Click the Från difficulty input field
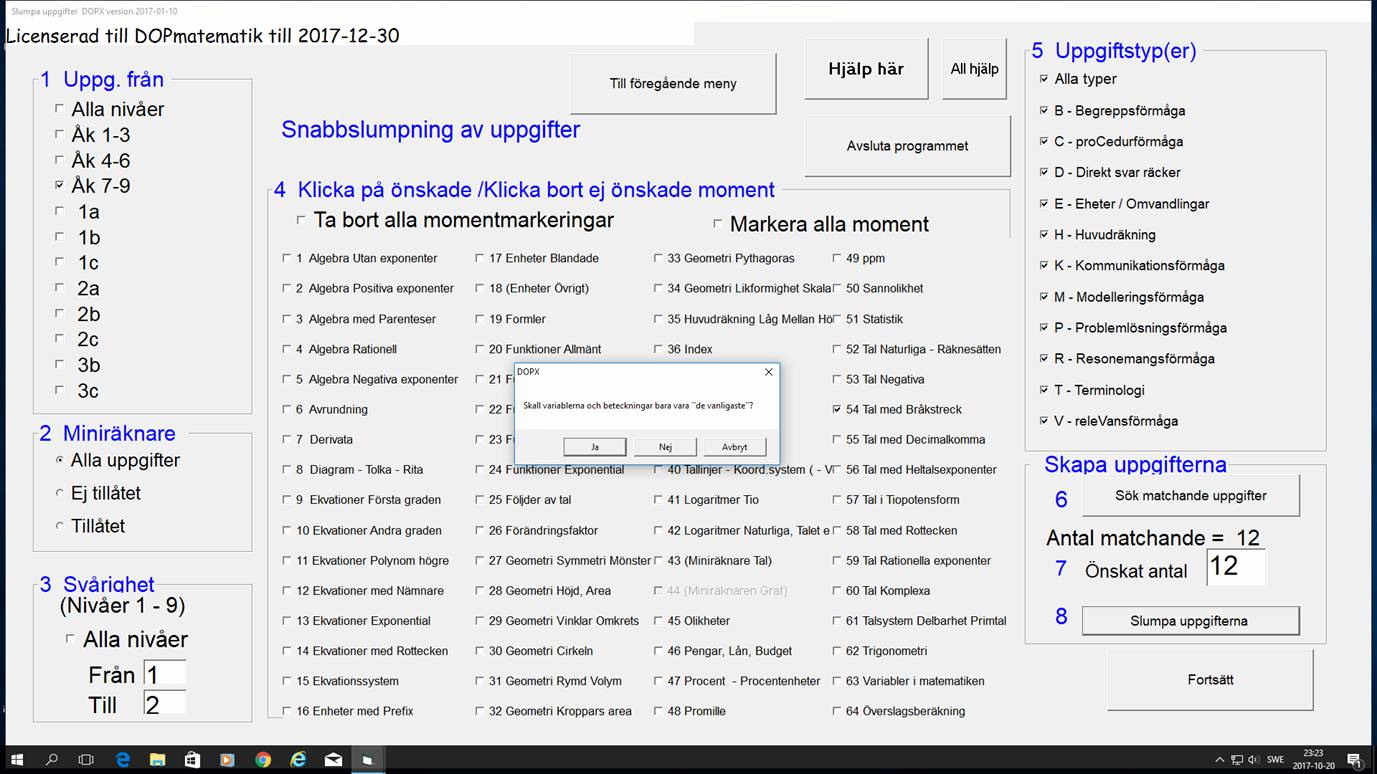 [164, 673]
